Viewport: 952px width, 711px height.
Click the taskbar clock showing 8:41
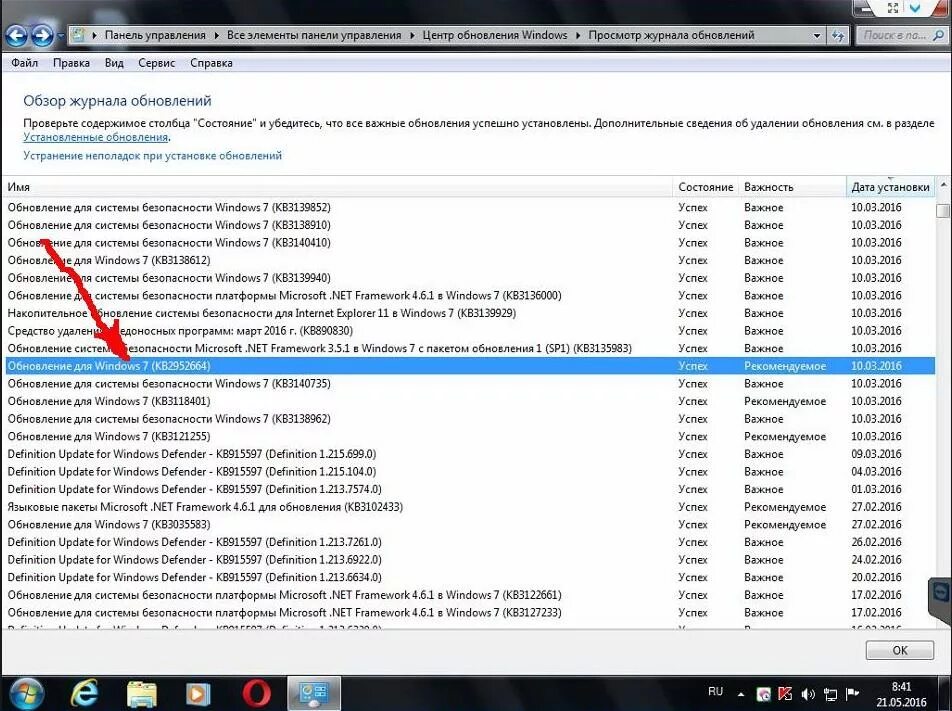[902, 694]
